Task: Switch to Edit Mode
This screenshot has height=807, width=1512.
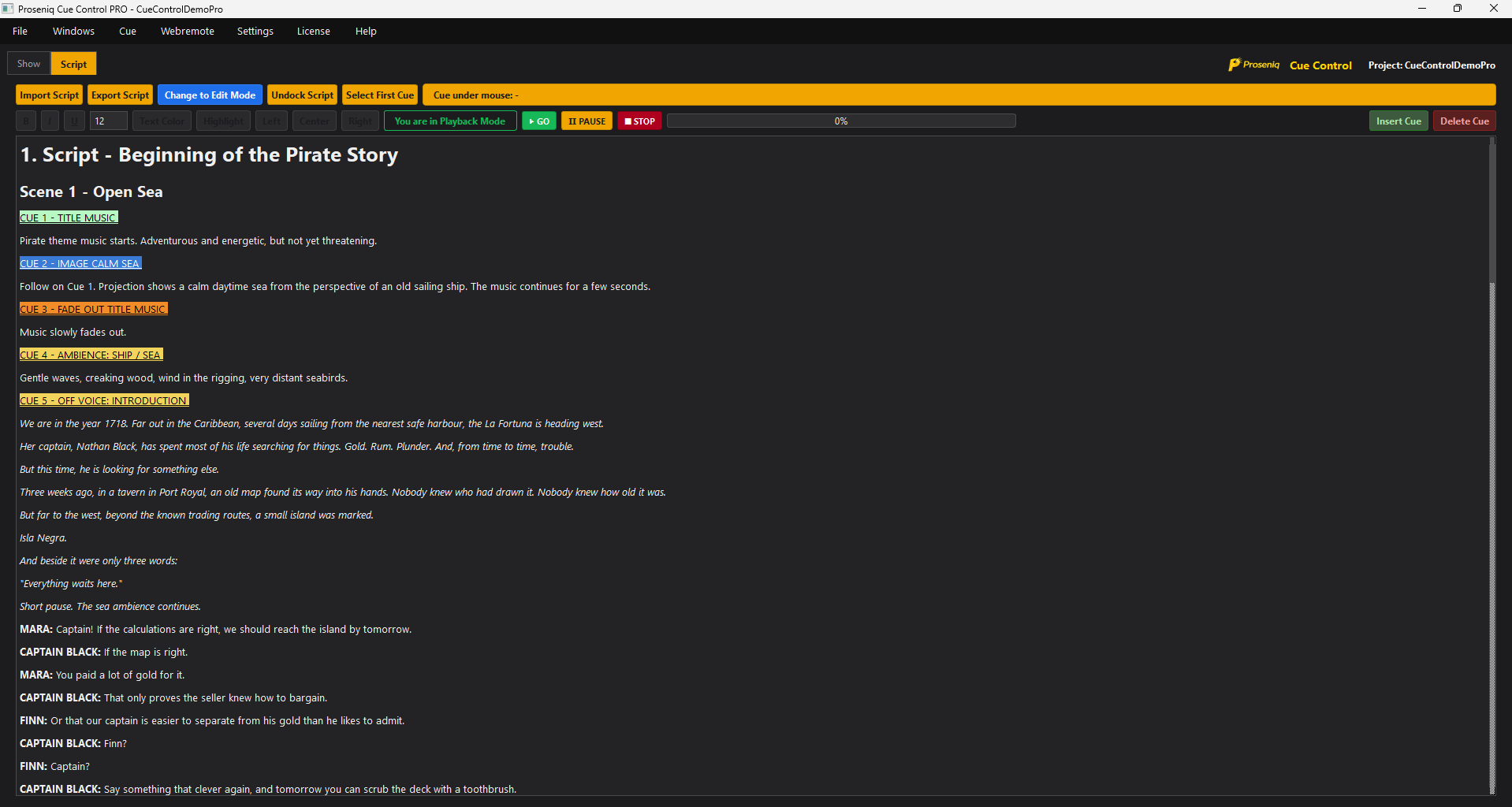Action: pos(210,95)
